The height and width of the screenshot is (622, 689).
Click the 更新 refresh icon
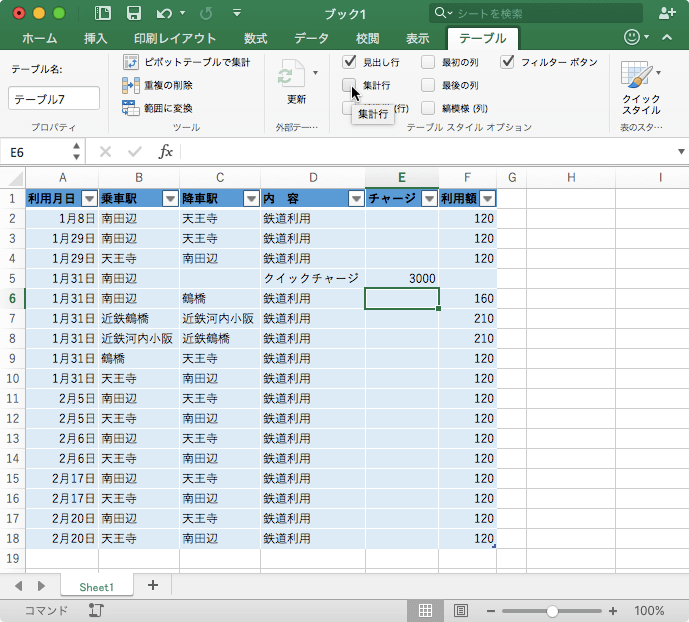(291, 74)
